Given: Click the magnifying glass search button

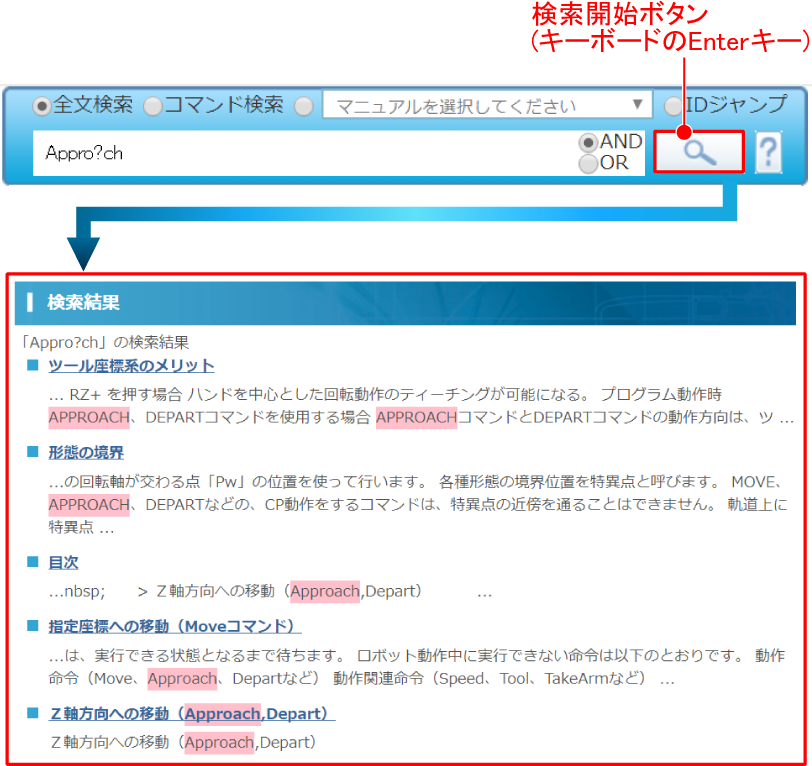Looking at the screenshot, I should [x=699, y=153].
